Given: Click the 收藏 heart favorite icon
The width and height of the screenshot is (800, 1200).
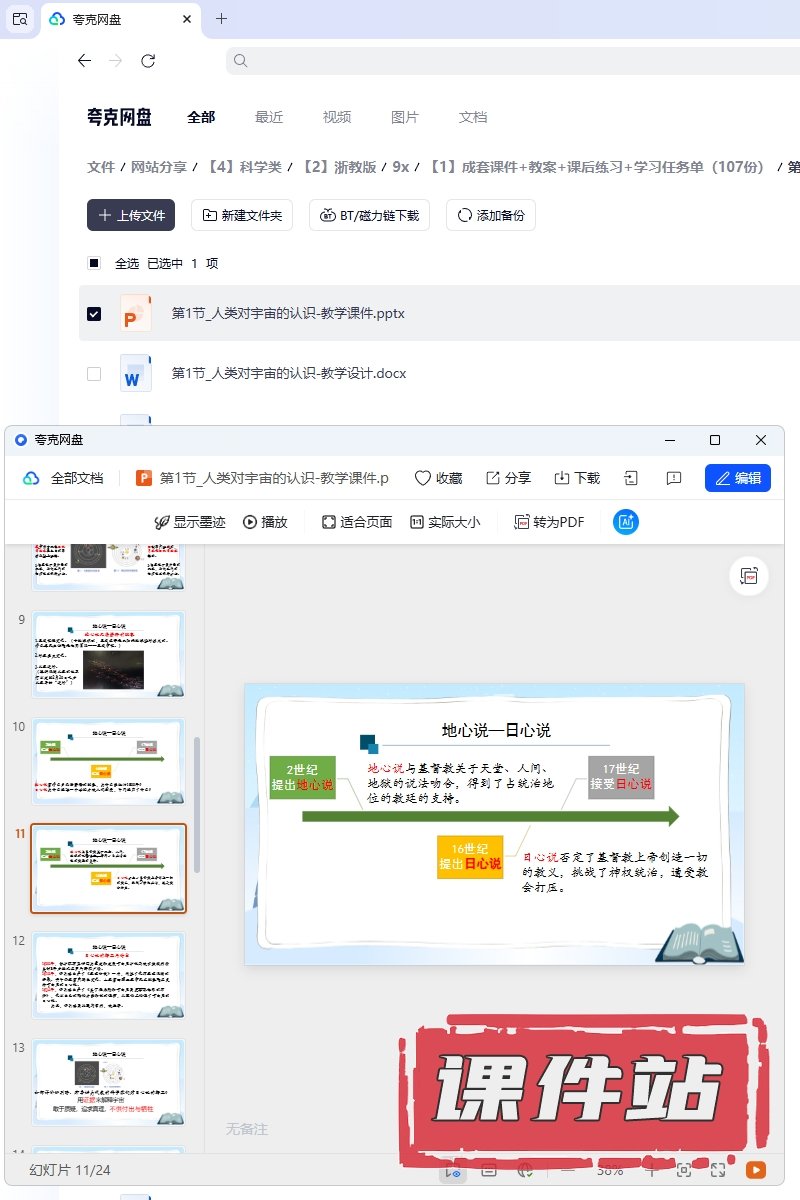Looking at the screenshot, I should [438, 478].
